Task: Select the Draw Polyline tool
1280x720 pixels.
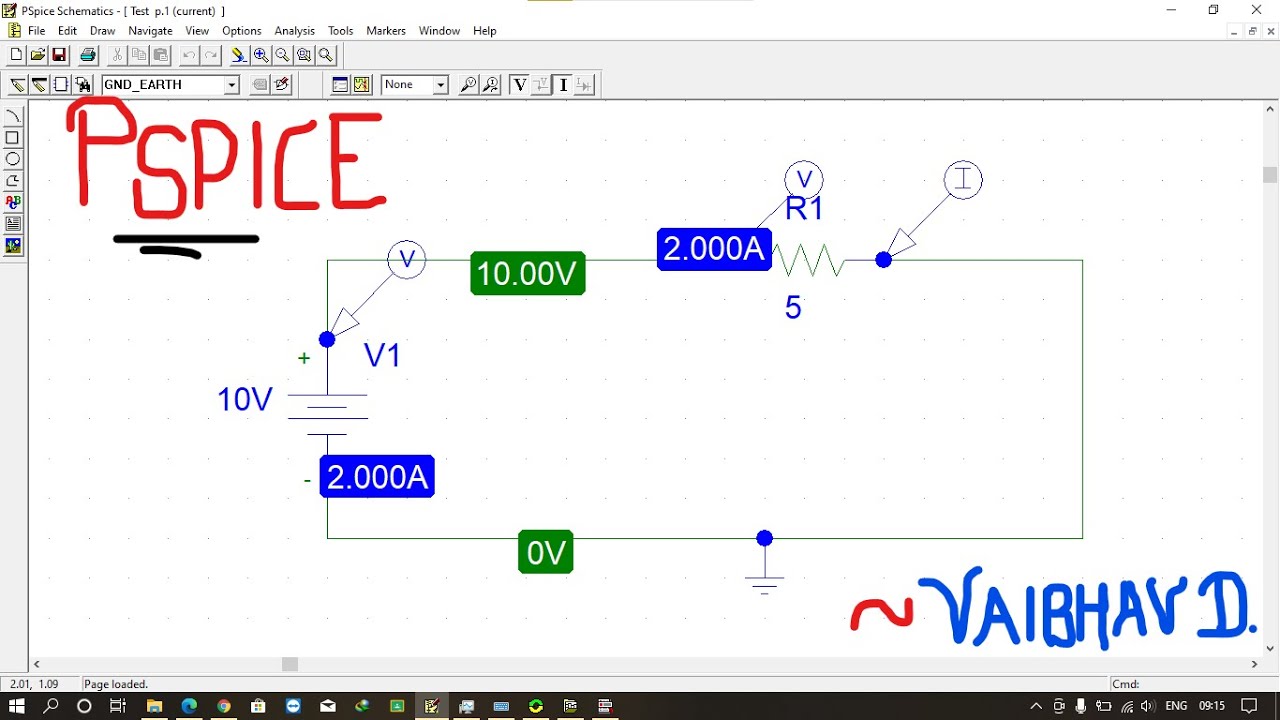Action: point(13,181)
